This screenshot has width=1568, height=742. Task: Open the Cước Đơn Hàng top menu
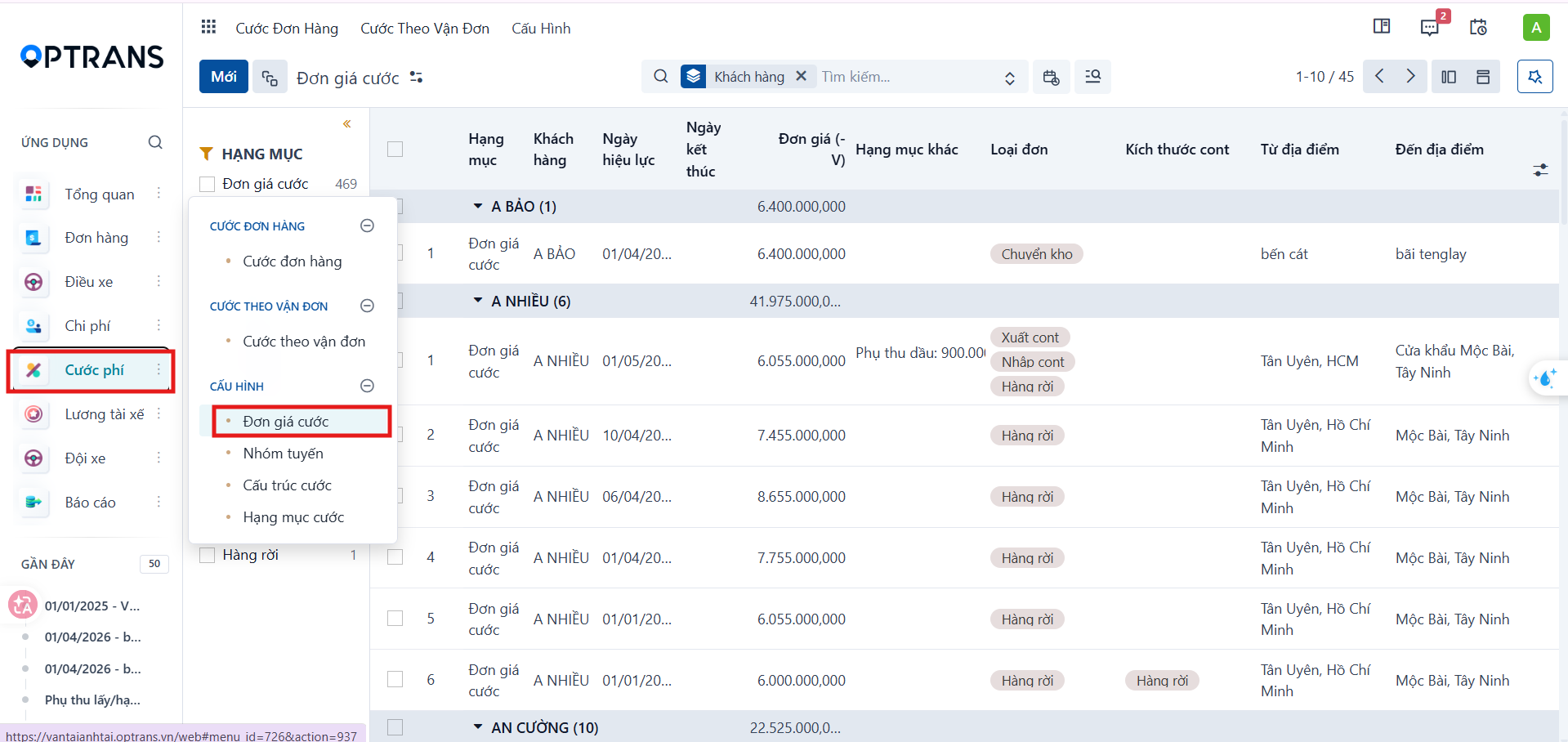287,29
